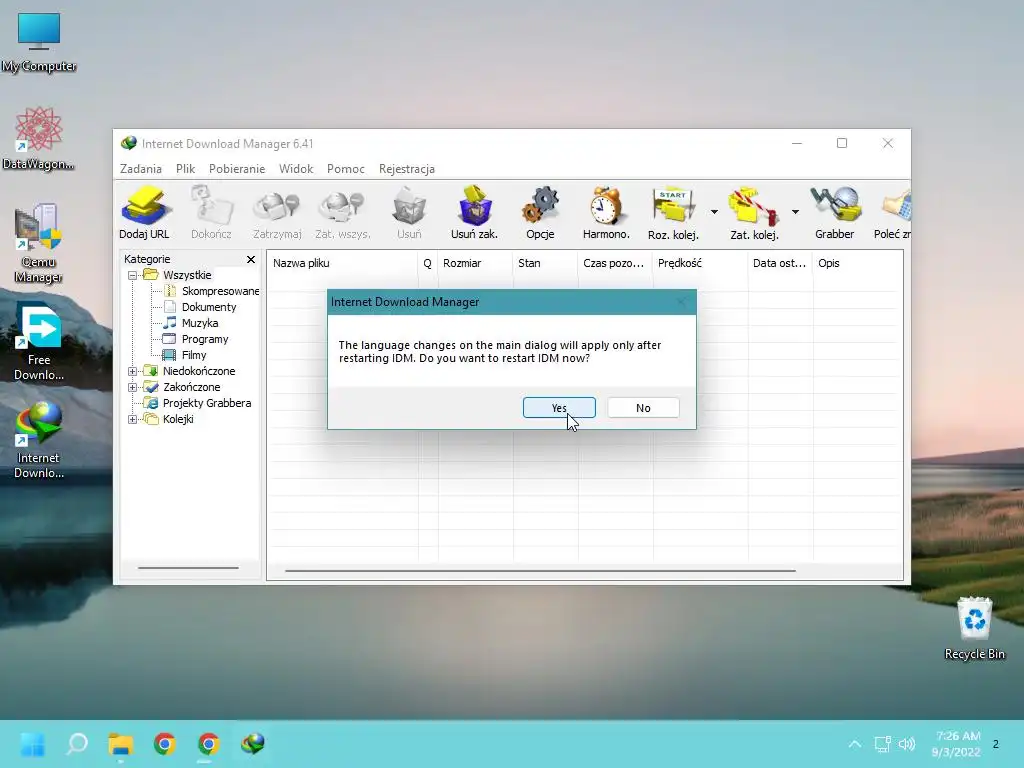1024x768 pixels.
Task: Click the Zatrzymaj toolbar icon
Action: 277,212
